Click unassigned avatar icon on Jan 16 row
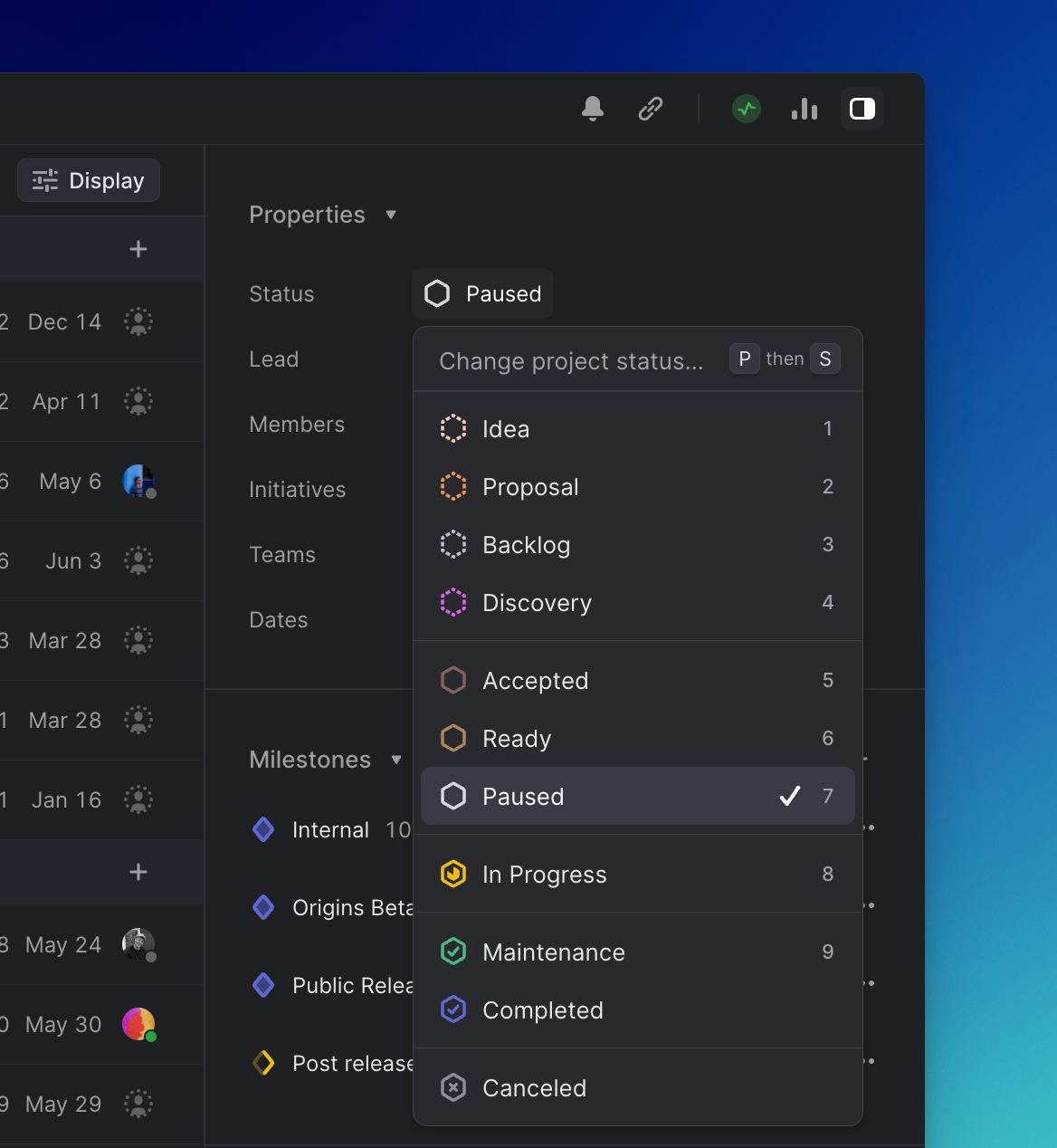This screenshot has width=1057, height=1148. 138,799
